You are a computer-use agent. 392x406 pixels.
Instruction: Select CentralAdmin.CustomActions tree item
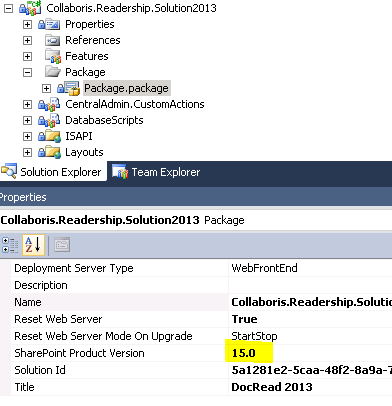tap(135, 104)
